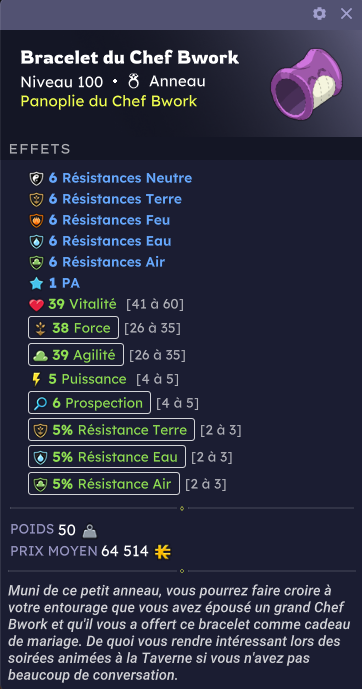The image size is (362, 689).
Task: Select the 6 Prospection boxed stat
Action: [89, 403]
